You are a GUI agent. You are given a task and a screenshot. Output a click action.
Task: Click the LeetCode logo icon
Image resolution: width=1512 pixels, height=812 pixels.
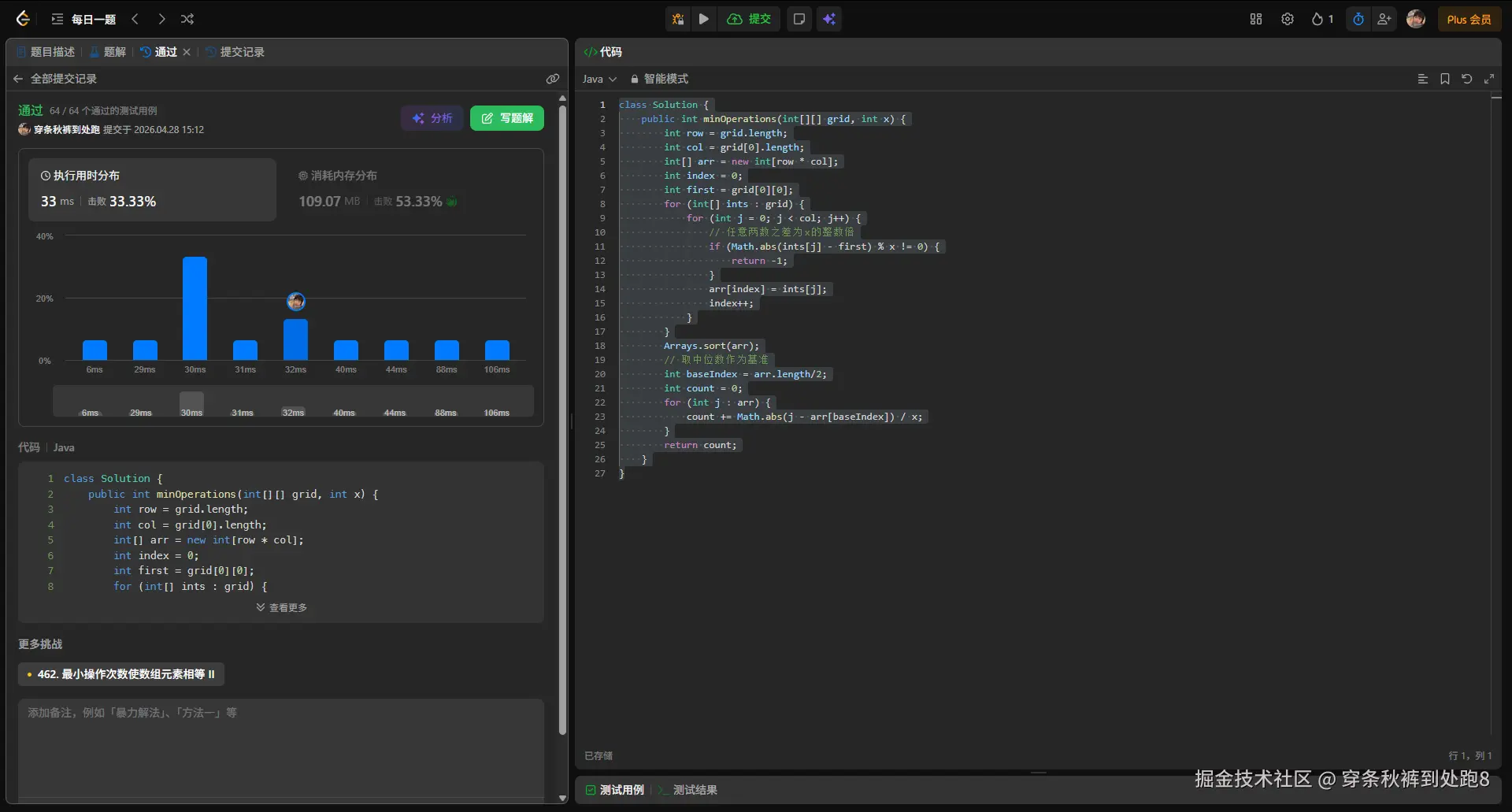click(x=23, y=19)
